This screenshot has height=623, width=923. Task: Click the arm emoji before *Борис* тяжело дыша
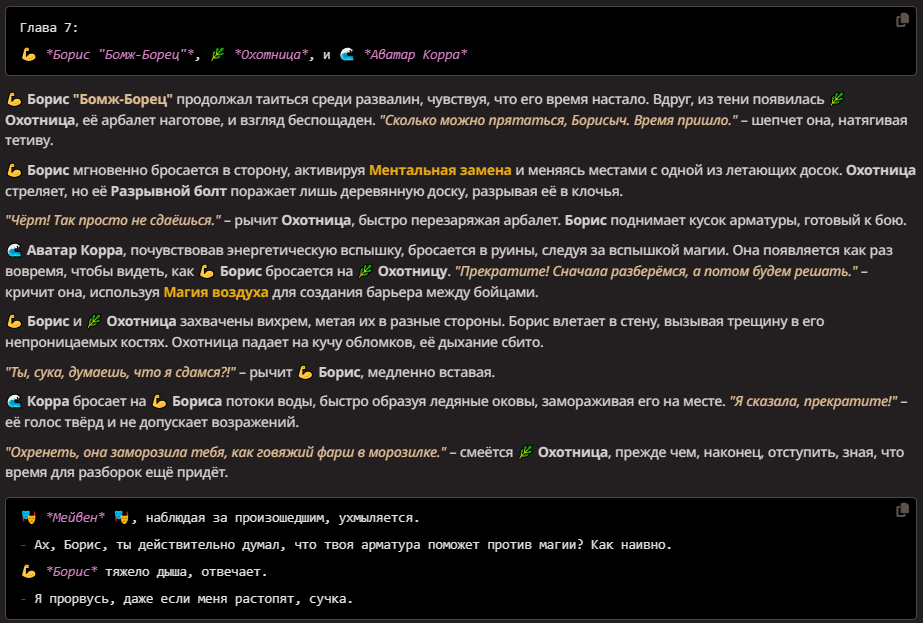(x=28, y=571)
